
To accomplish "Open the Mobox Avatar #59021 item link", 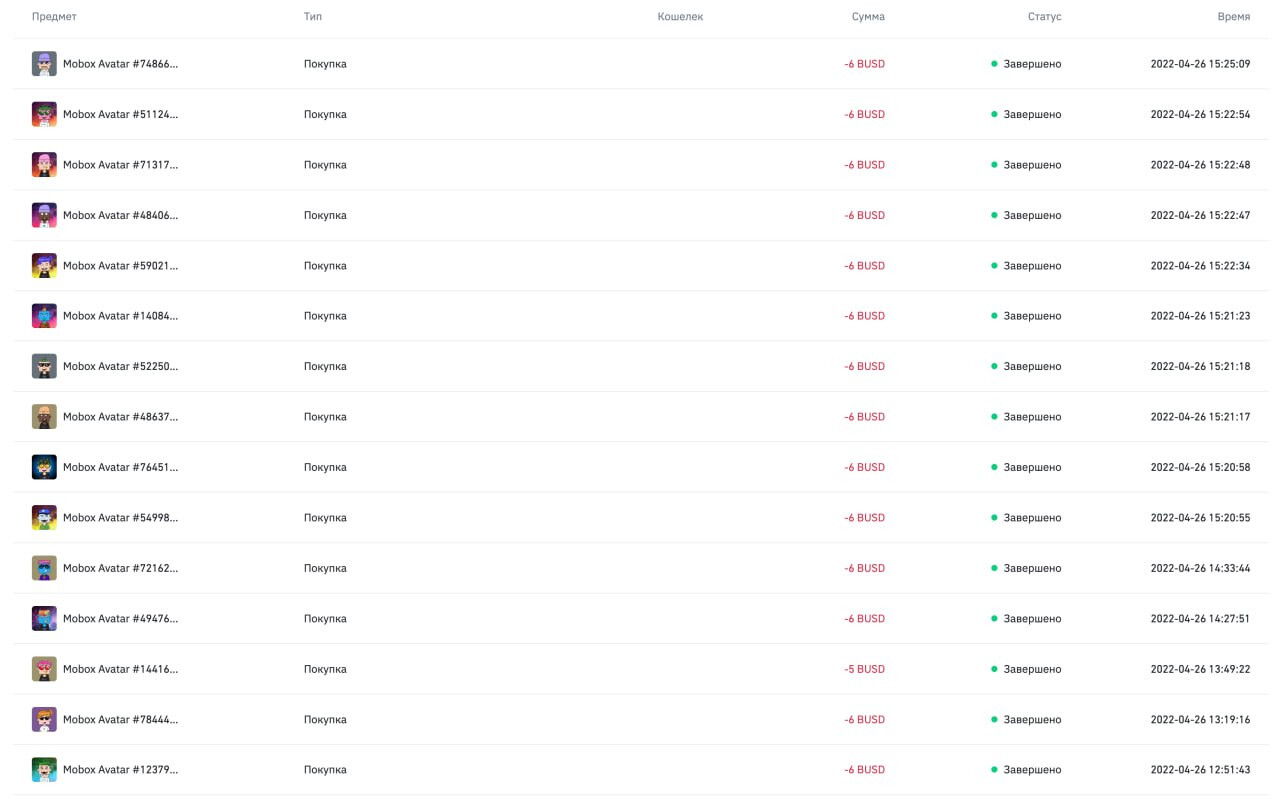I will (120, 266).
